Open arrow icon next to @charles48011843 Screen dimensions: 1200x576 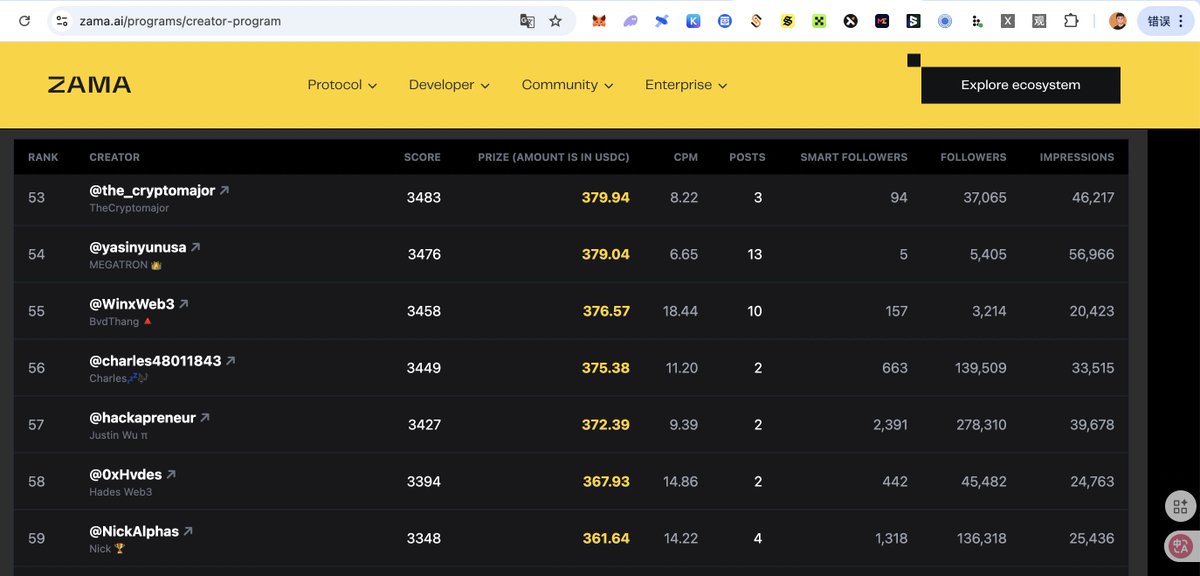pyautogui.click(x=231, y=361)
